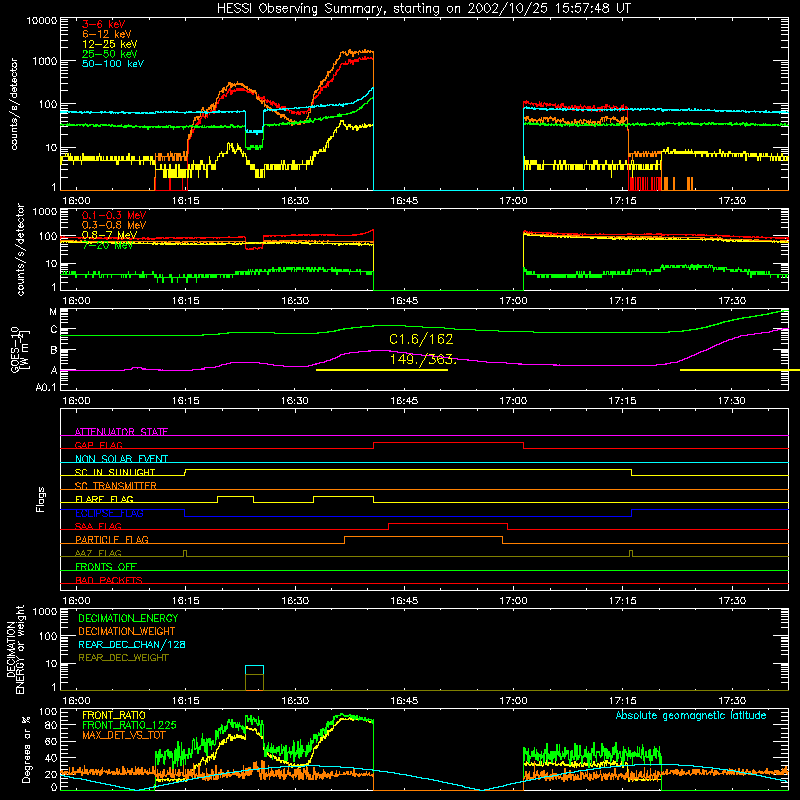This screenshot has height=800, width=800.
Task: Select the ATTENUATOR_STATE flag label
Action: pos(121,432)
